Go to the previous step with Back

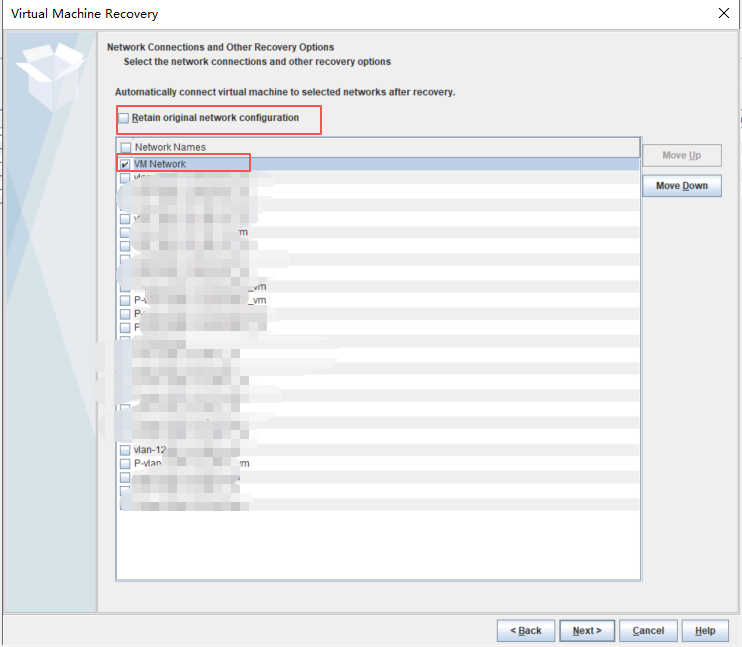(526, 631)
